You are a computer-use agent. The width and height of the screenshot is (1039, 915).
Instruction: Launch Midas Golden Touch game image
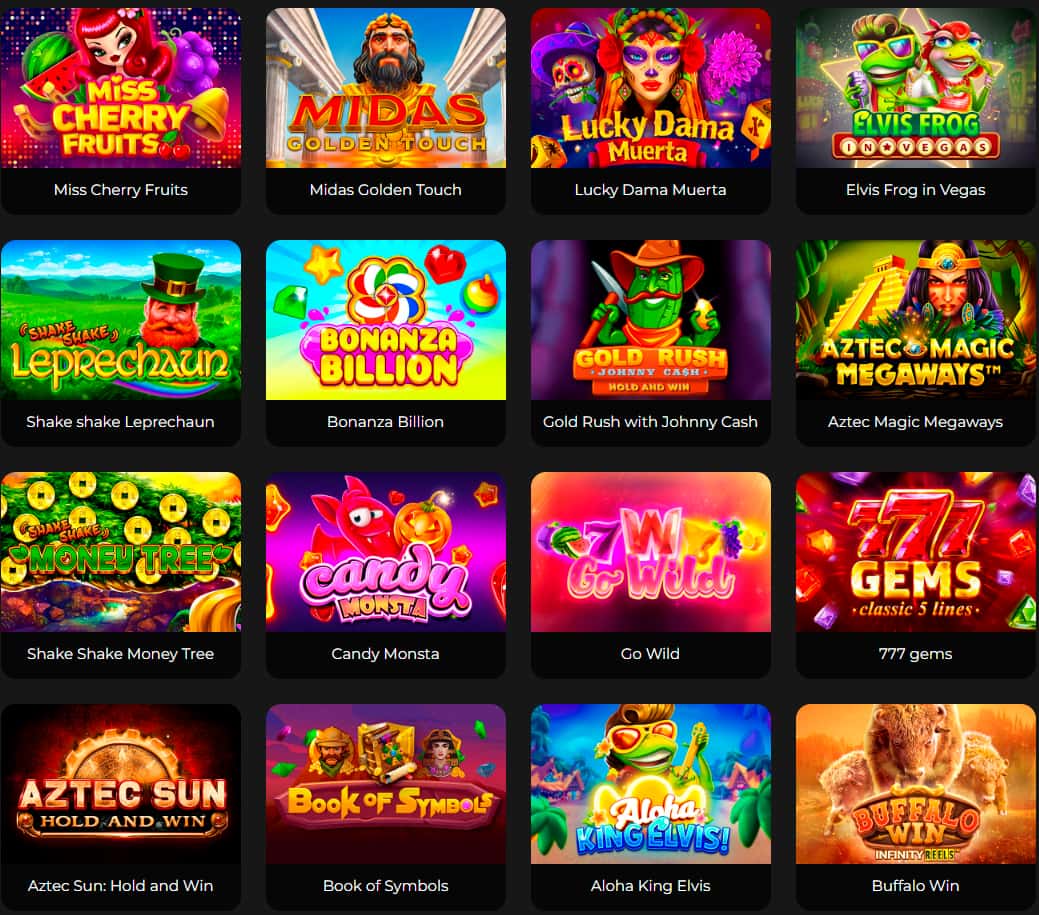pos(386,88)
